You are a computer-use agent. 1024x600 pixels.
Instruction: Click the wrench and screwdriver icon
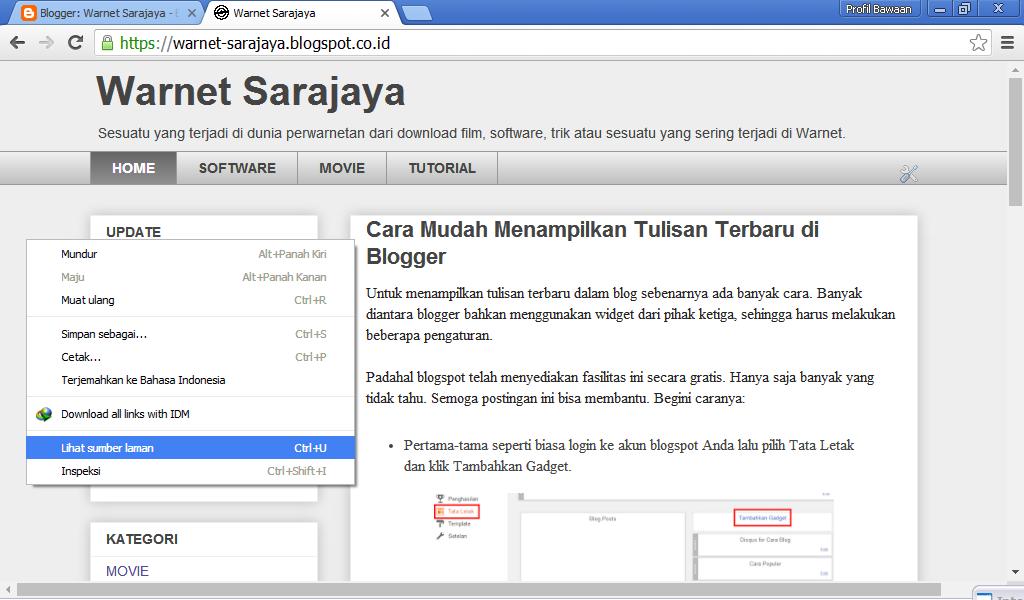point(908,173)
